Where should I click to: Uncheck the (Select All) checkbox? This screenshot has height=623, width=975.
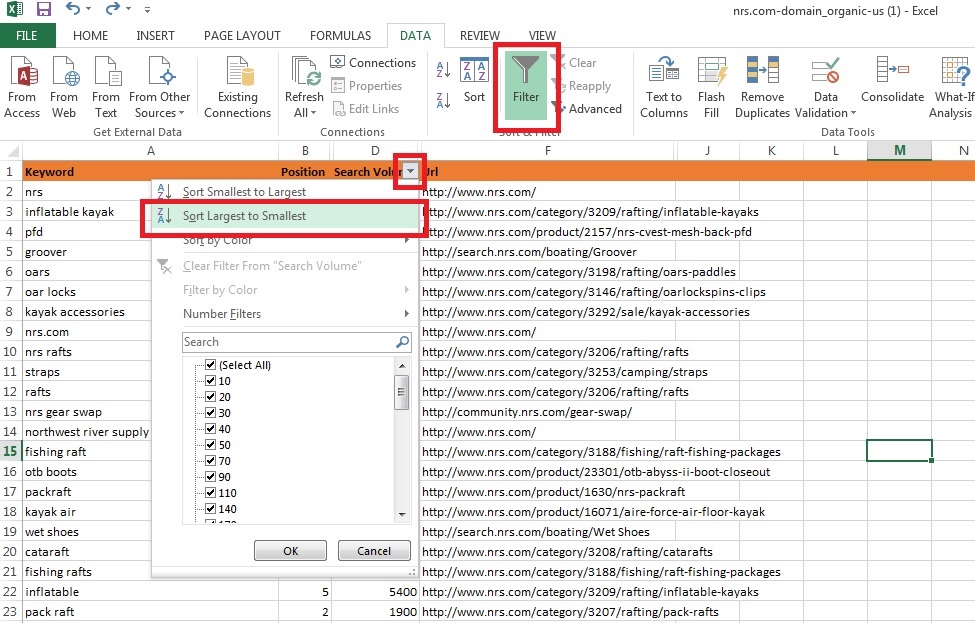tap(210, 366)
